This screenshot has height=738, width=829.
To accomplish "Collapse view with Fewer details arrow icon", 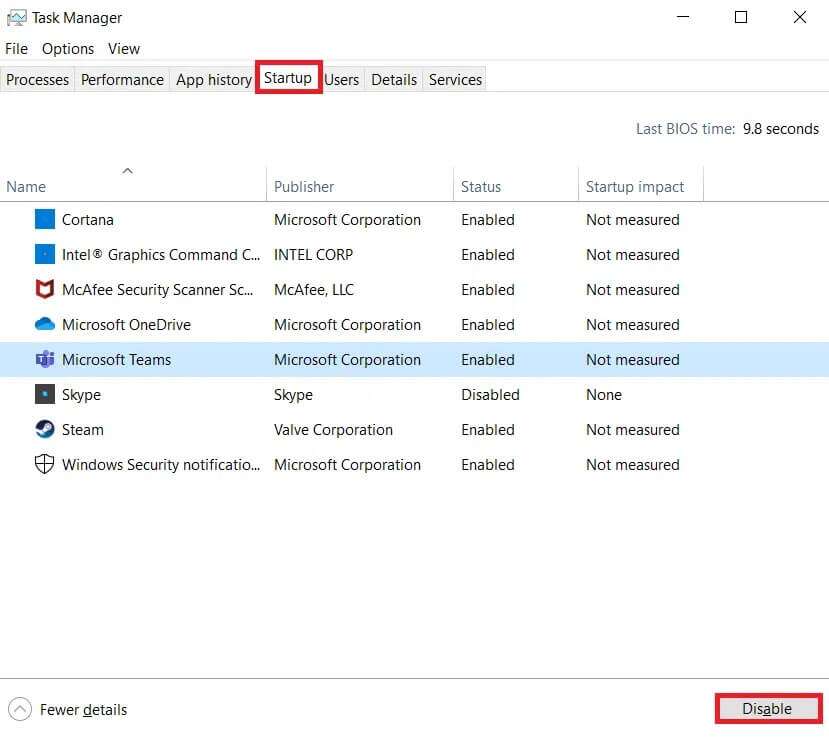I will 20,709.
